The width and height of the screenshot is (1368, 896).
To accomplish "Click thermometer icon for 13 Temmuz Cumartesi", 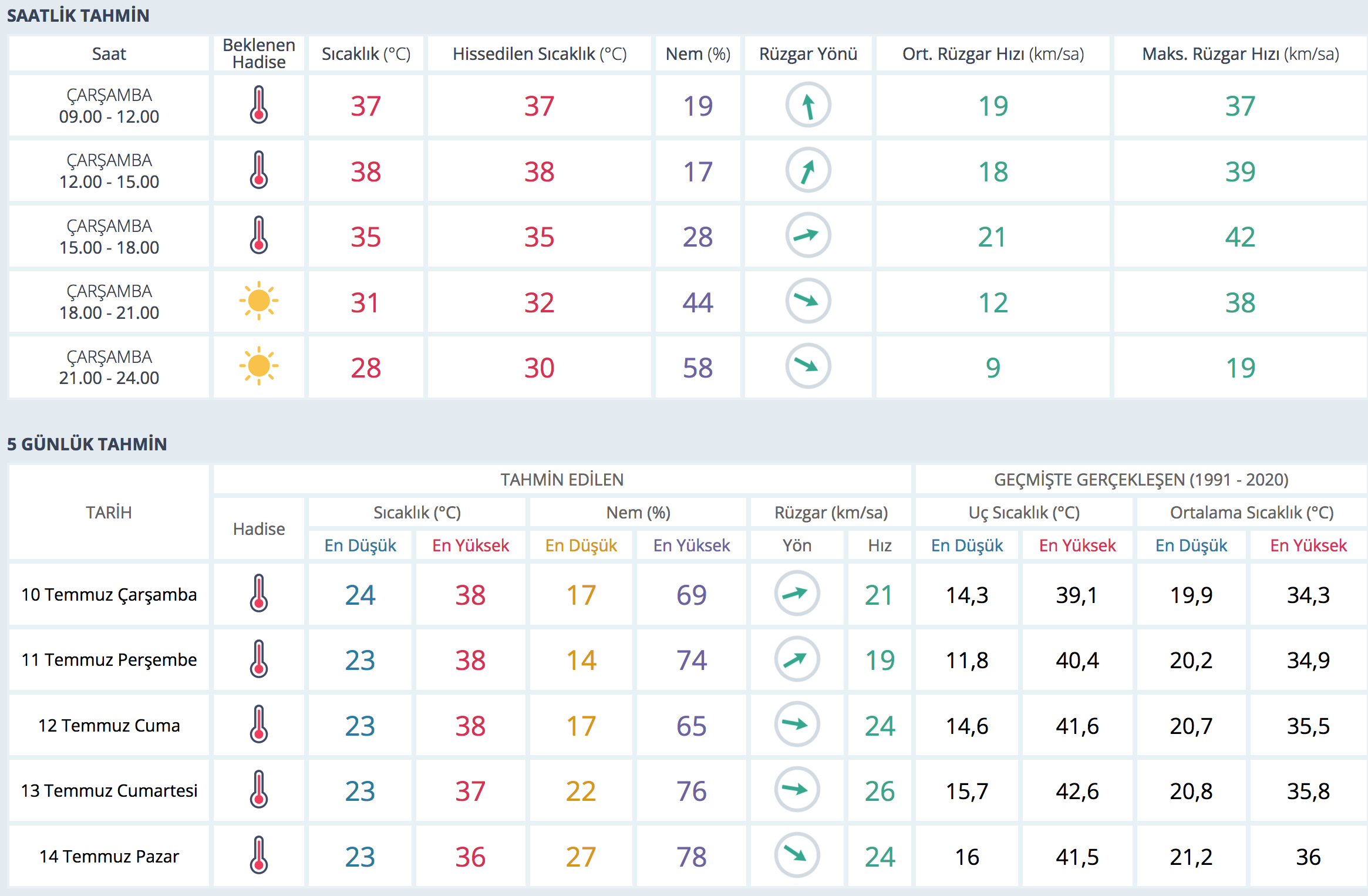I will [x=258, y=790].
